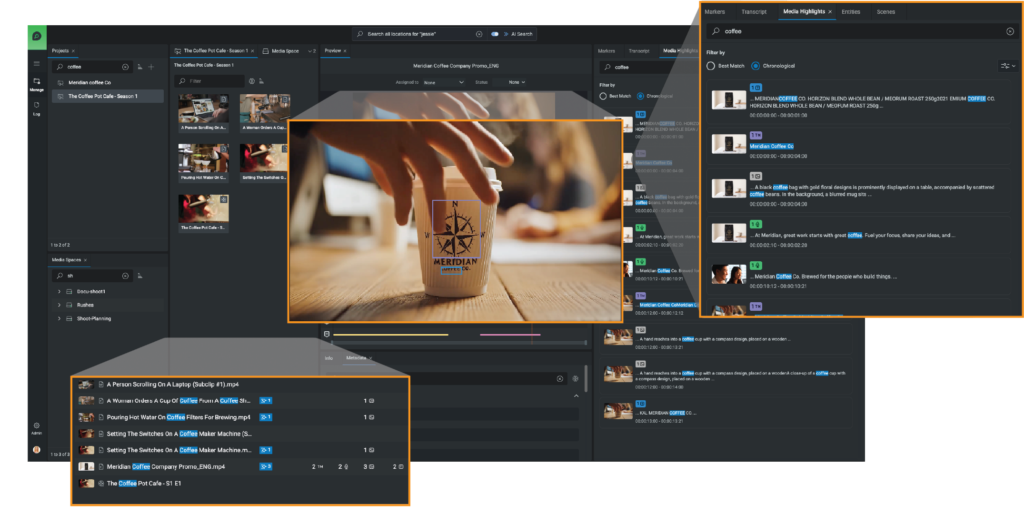Open the Info tab under the preview
Viewport: 1024px width, 524px height.
(x=328, y=358)
